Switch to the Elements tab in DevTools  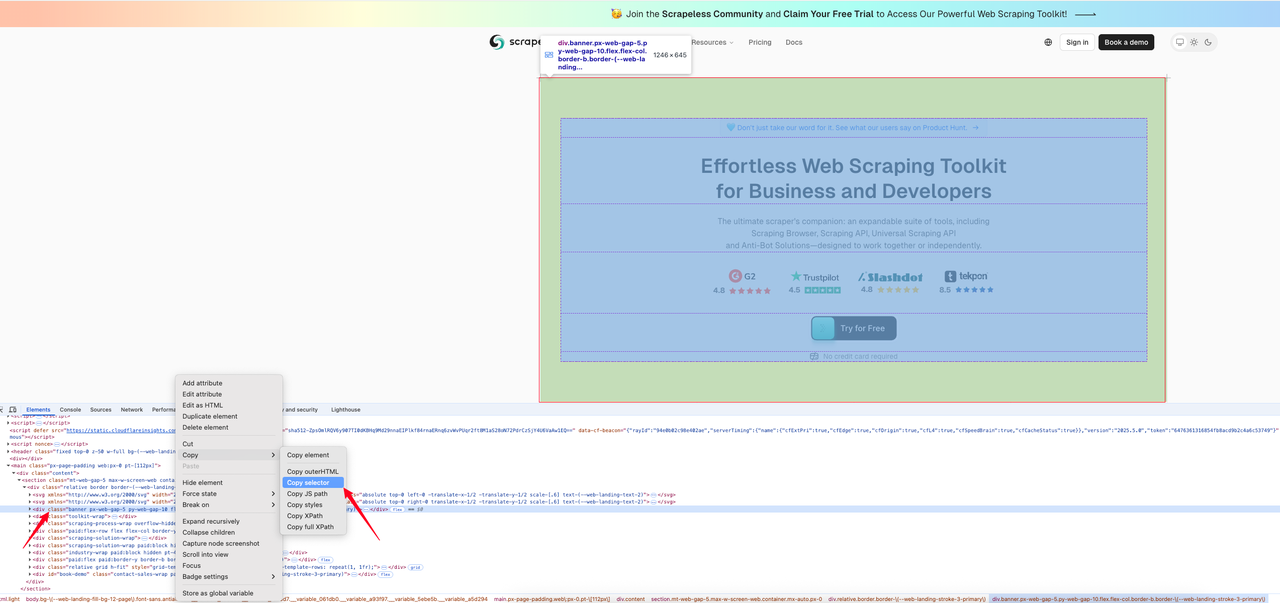pyautogui.click(x=38, y=410)
